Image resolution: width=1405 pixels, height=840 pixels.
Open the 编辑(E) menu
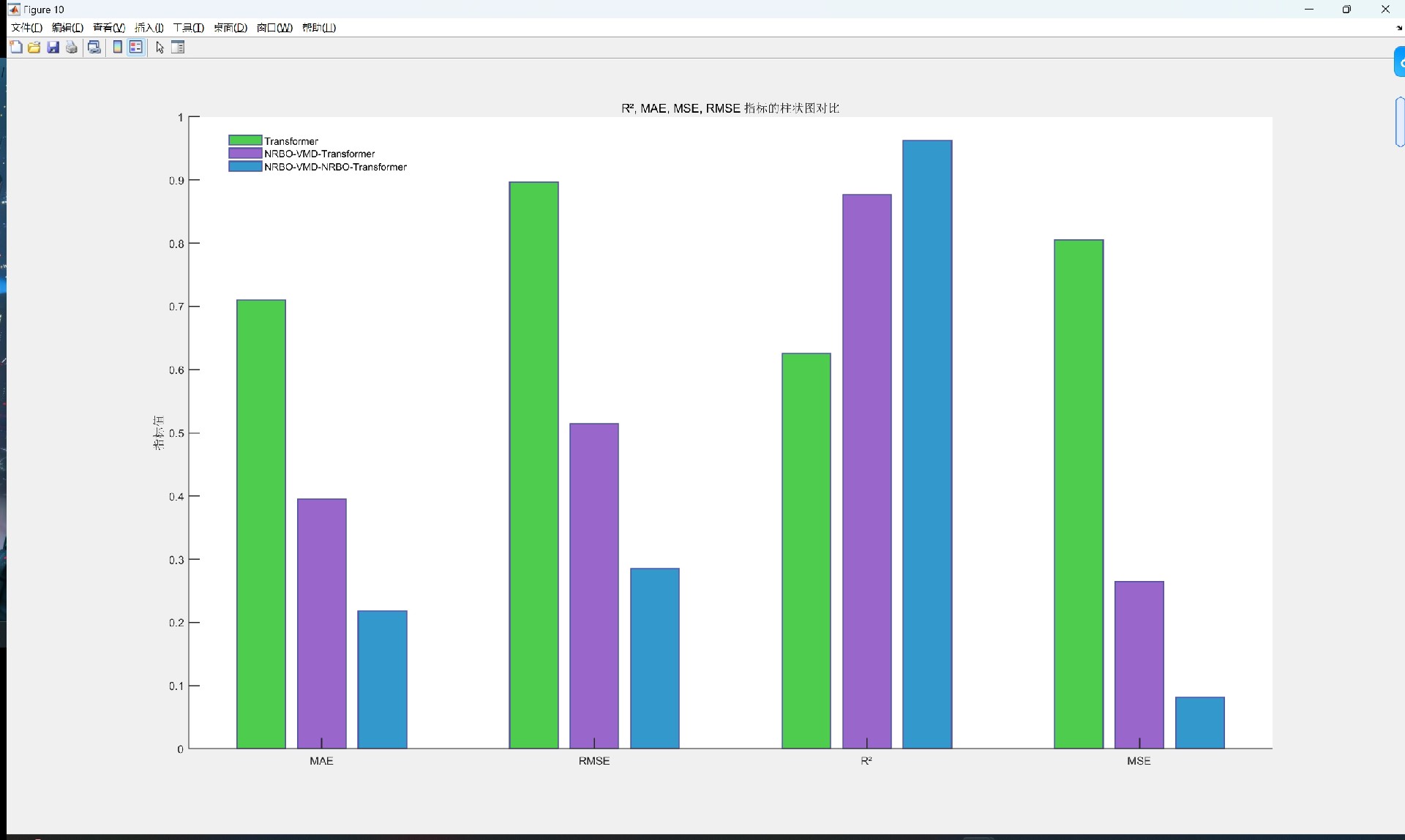(67, 28)
